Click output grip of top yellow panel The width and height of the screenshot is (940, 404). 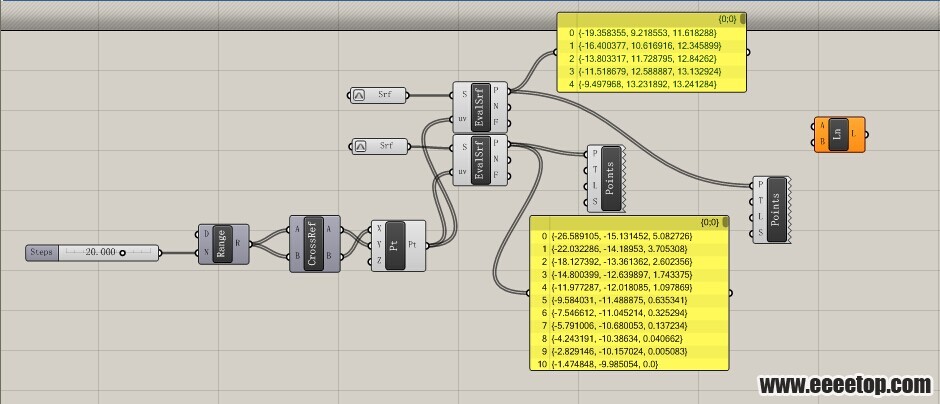coord(748,52)
